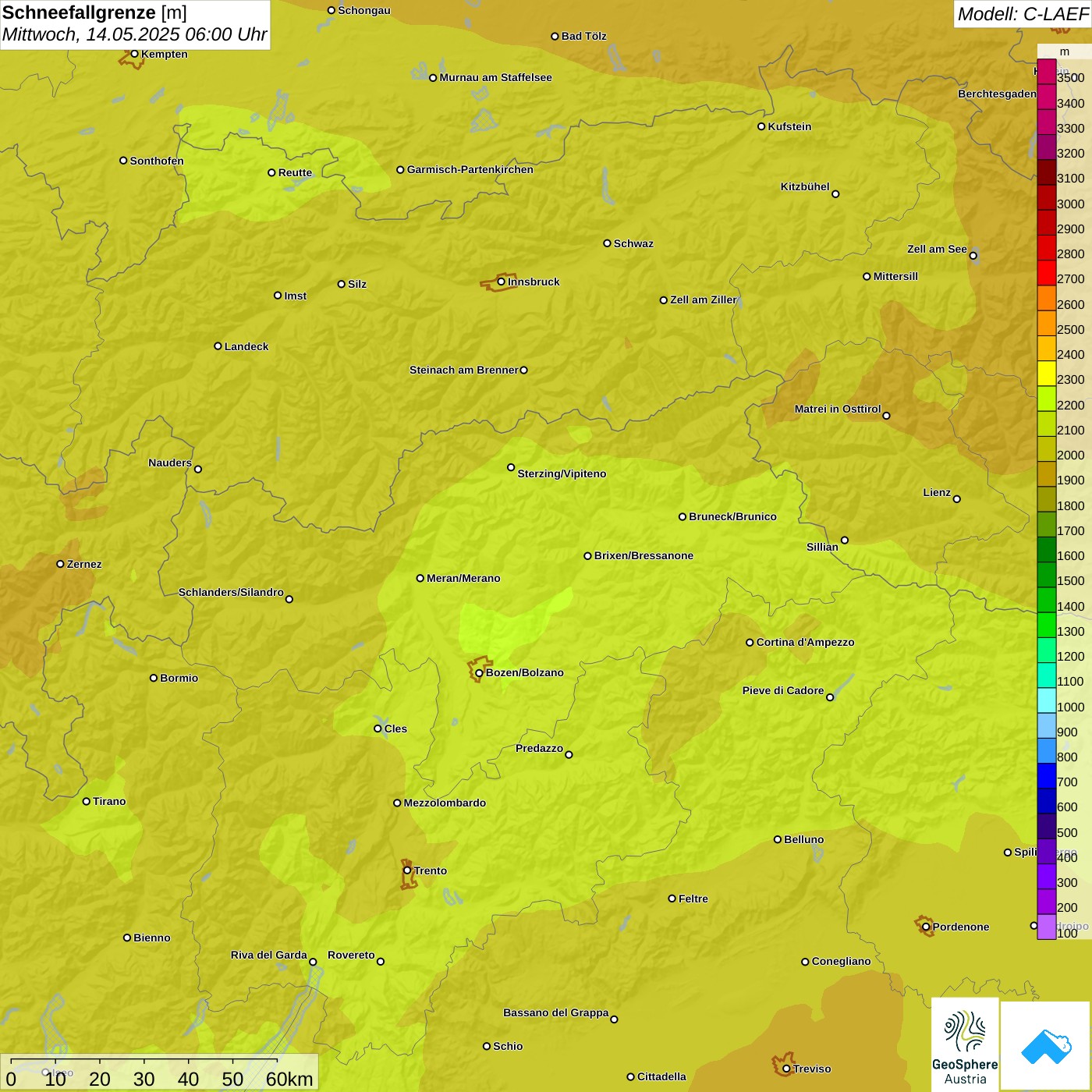The height and width of the screenshot is (1092, 1092).
Task: Click the 'Sterzing/Vipiteno' label
Action: tap(562, 473)
